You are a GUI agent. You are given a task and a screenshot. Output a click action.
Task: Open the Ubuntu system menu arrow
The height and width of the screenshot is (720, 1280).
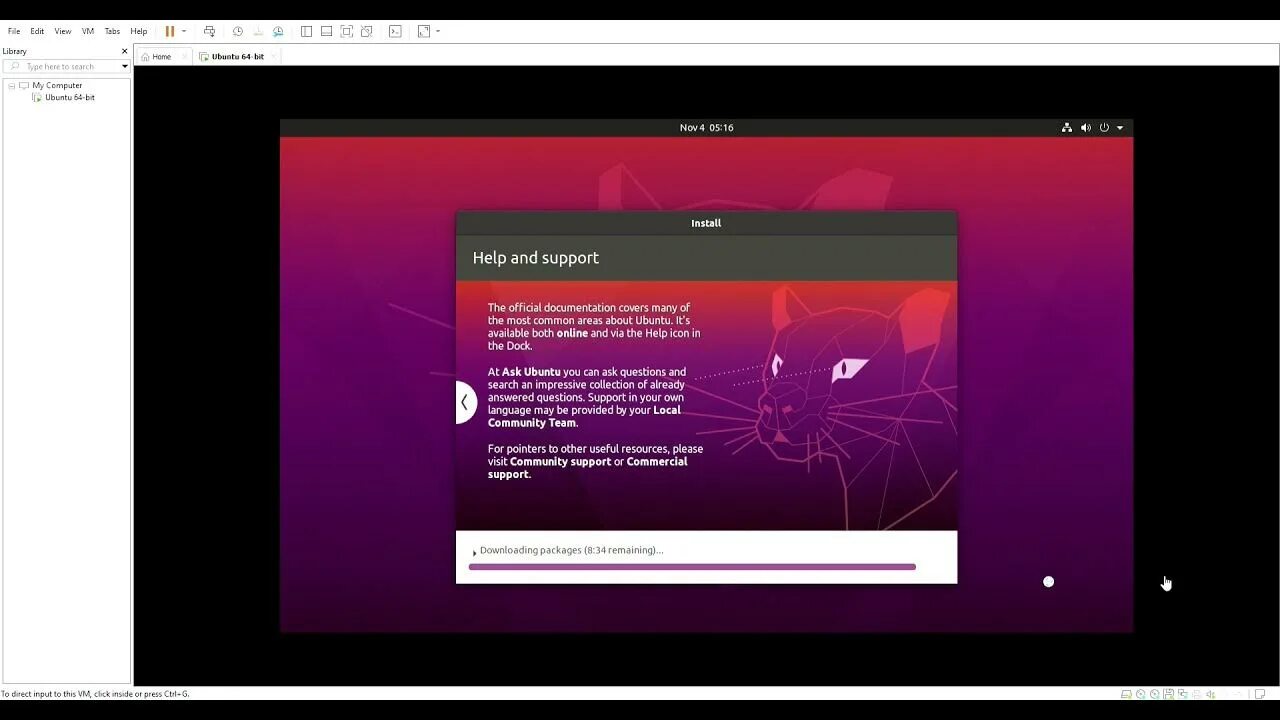click(1120, 128)
